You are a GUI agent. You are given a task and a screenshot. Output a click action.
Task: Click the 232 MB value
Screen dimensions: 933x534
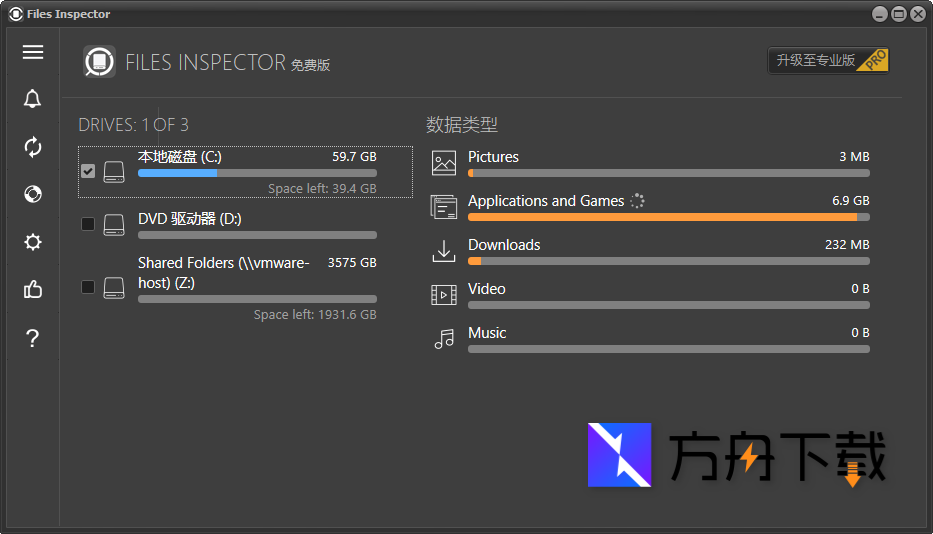847,245
